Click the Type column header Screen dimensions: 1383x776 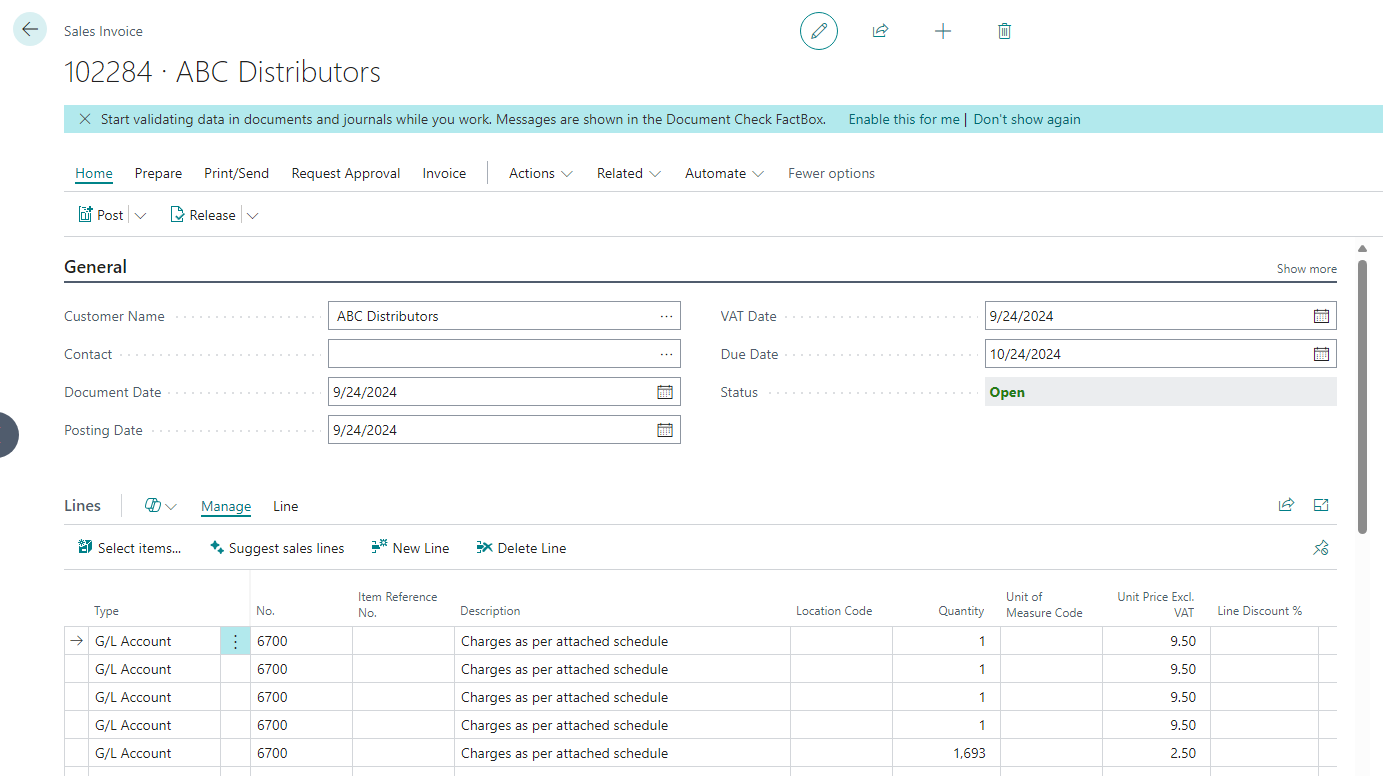pyautogui.click(x=106, y=611)
